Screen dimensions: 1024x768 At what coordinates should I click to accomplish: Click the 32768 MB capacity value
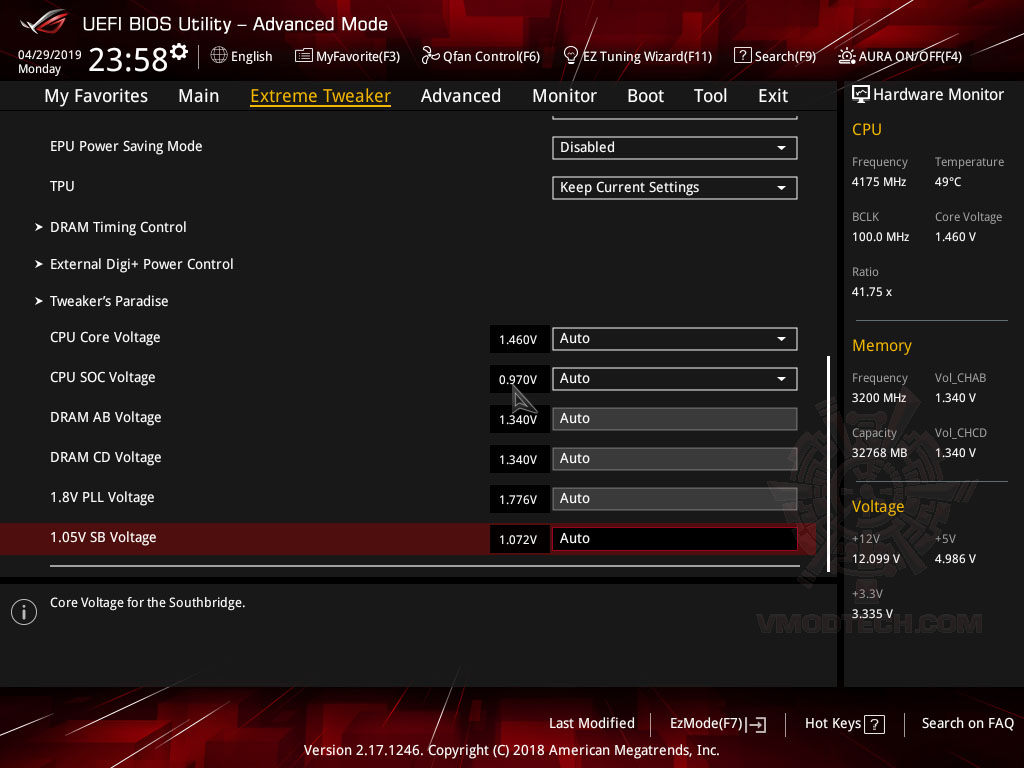880,453
